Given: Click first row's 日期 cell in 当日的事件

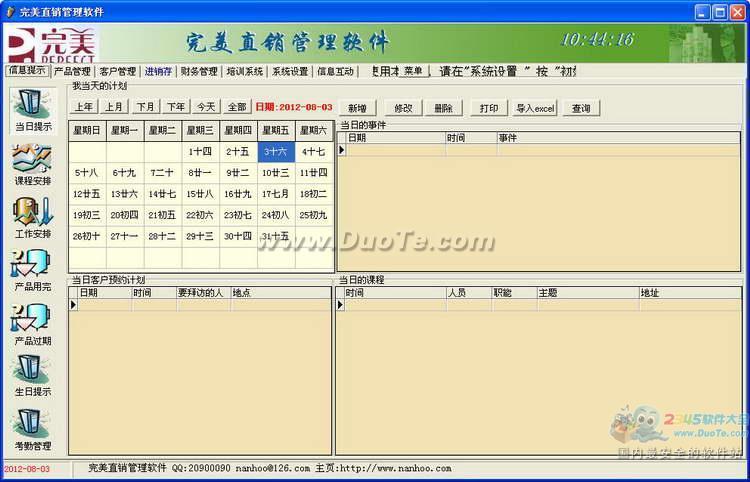Looking at the screenshot, I should point(396,150).
